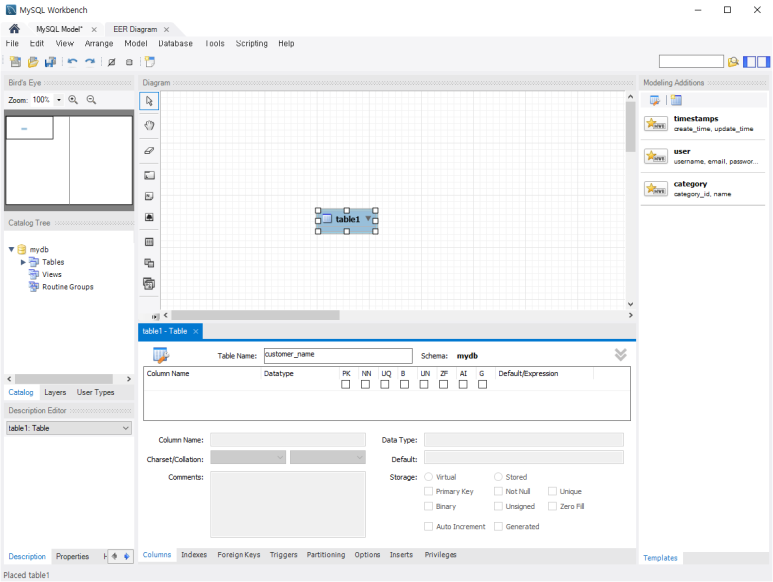Click the new diagram notes toolbar icon
The height and width of the screenshot is (582, 773).
tap(150, 62)
